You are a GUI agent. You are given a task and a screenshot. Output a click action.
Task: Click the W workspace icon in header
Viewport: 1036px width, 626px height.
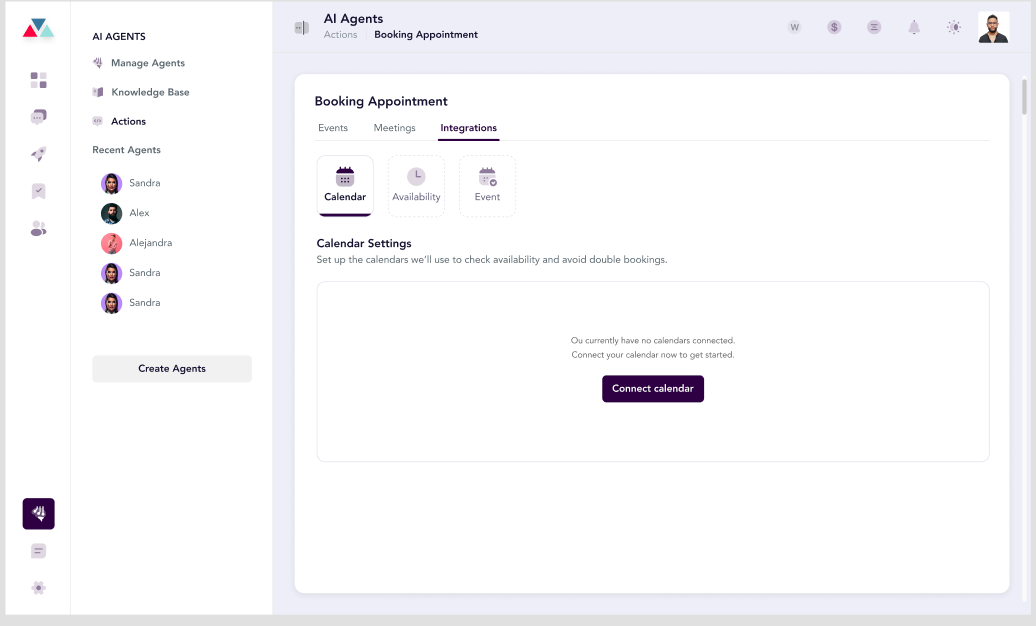(x=794, y=27)
